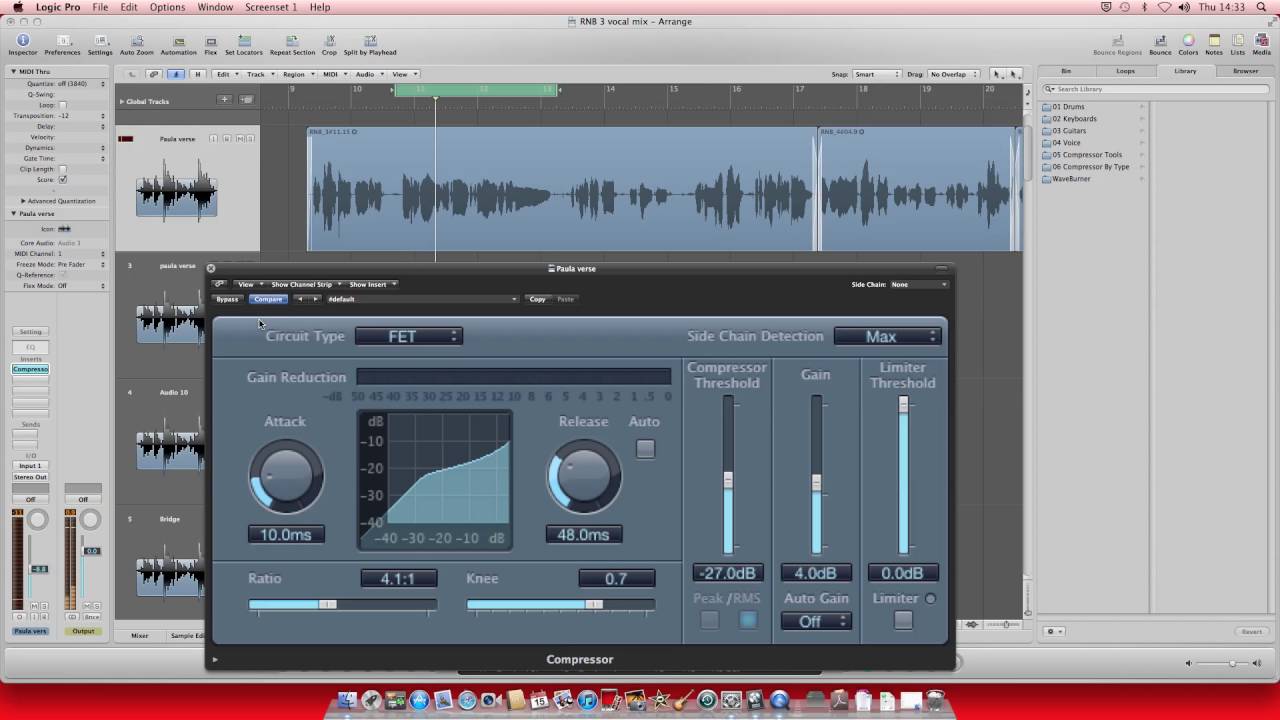Screen dimensions: 1280x720
Task: Toggle Bypass on the Compressor plugin
Action: (x=228, y=299)
